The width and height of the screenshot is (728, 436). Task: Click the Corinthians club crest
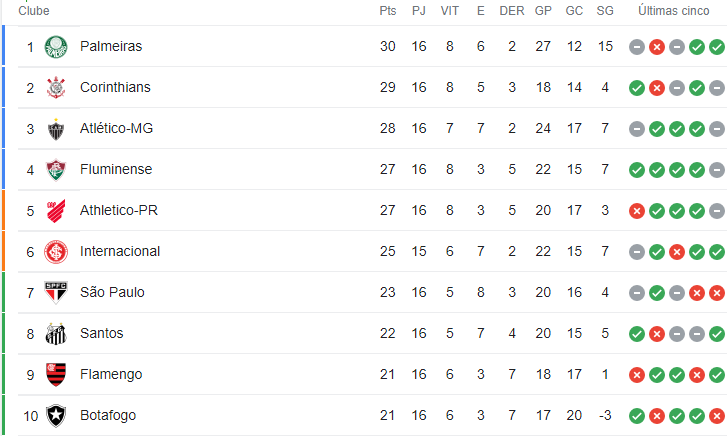coord(56,88)
